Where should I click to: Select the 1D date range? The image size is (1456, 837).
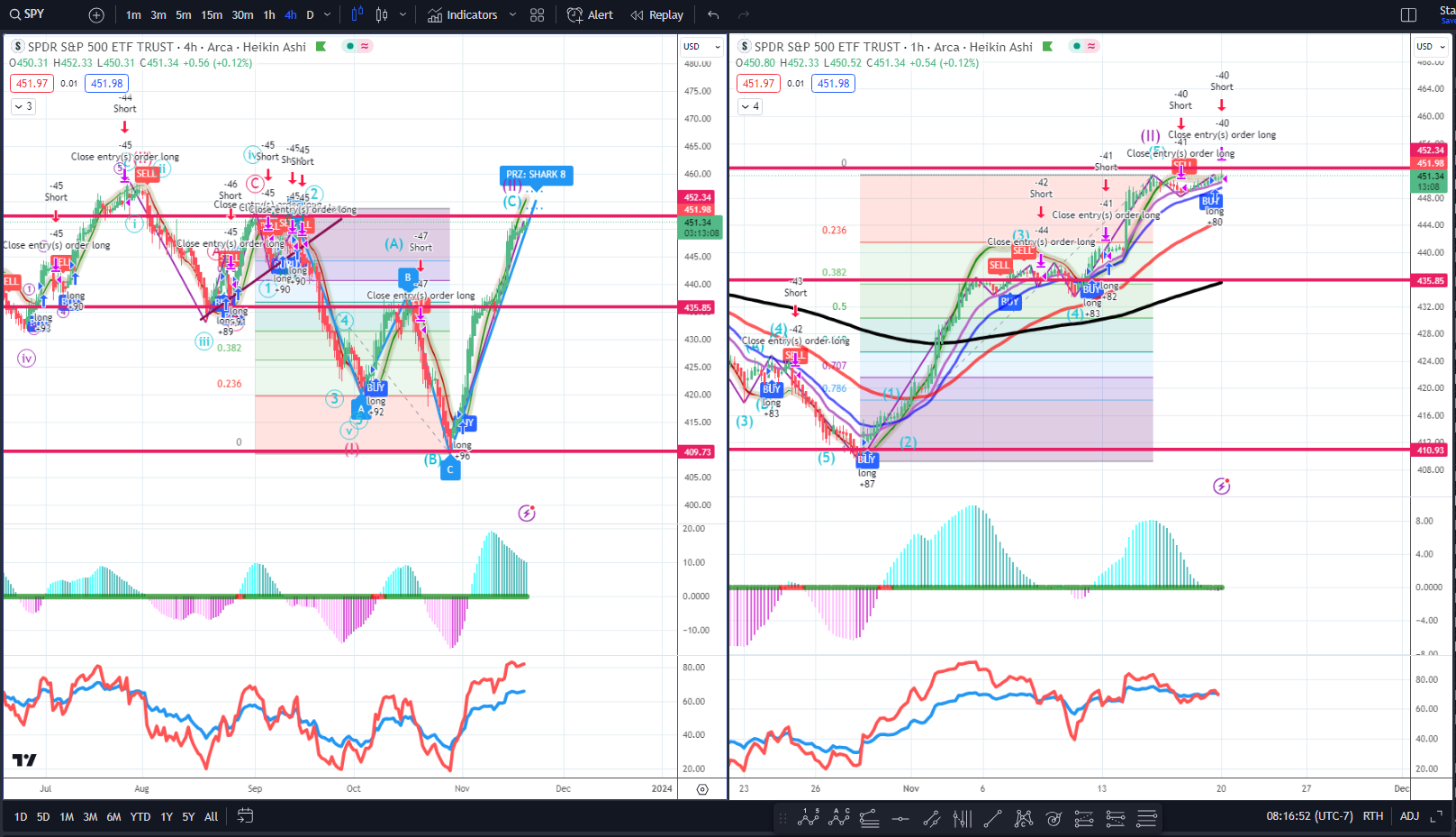(x=21, y=817)
